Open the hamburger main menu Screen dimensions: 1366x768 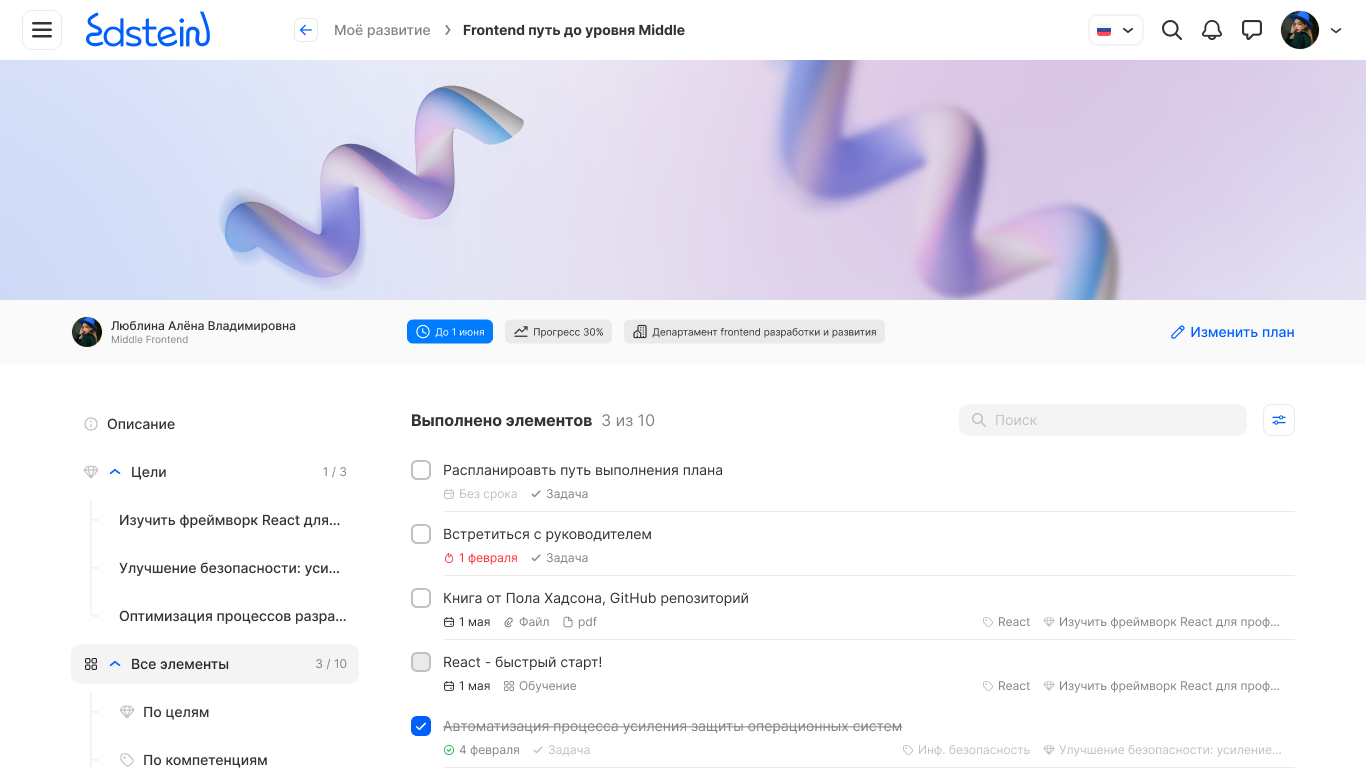(42, 30)
